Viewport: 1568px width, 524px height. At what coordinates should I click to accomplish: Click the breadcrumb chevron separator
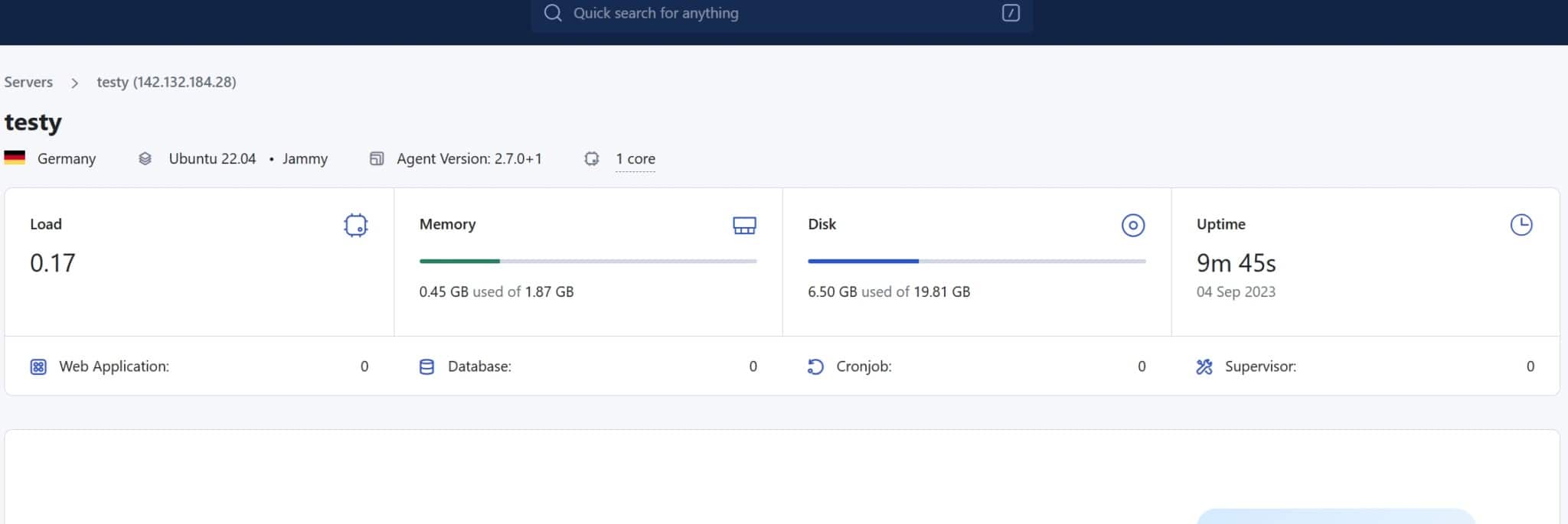coord(74,83)
